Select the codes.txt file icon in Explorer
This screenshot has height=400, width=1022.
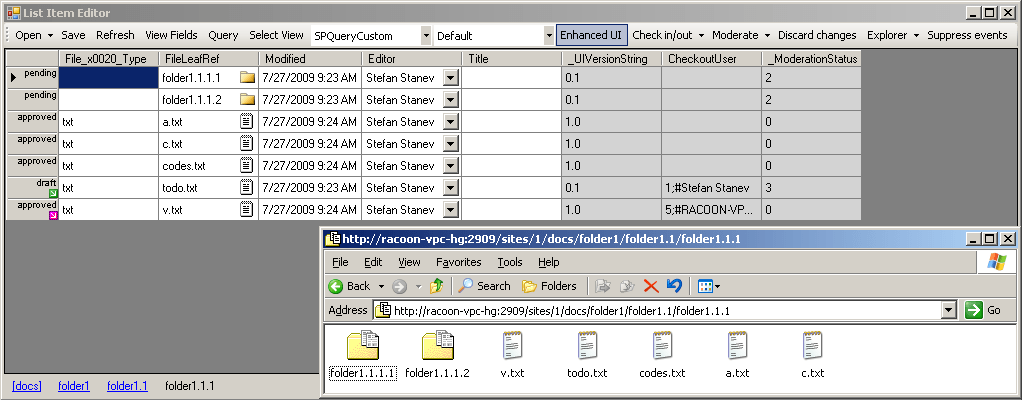[x=662, y=345]
